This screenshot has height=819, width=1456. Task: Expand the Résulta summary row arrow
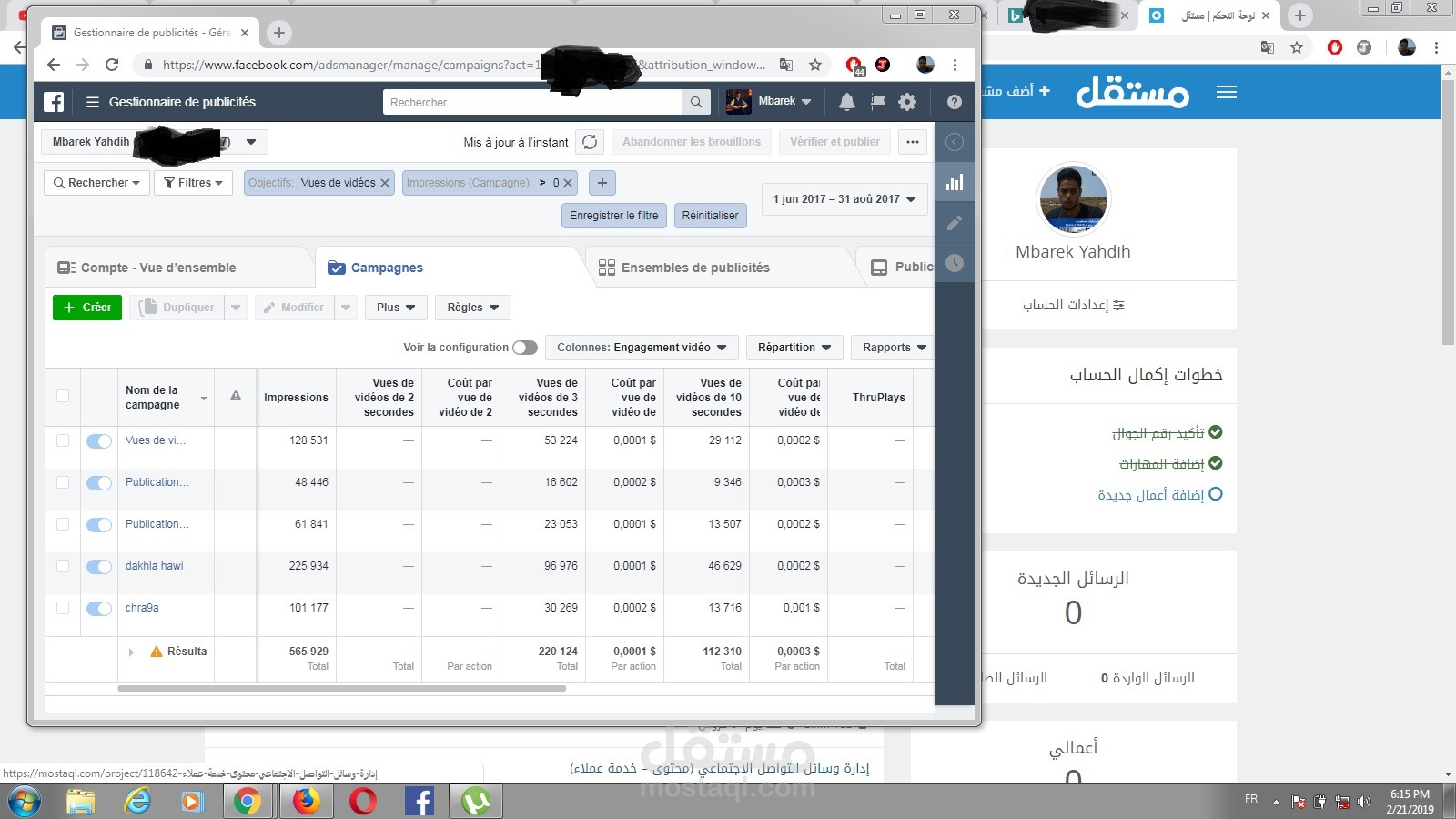pyautogui.click(x=131, y=652)
